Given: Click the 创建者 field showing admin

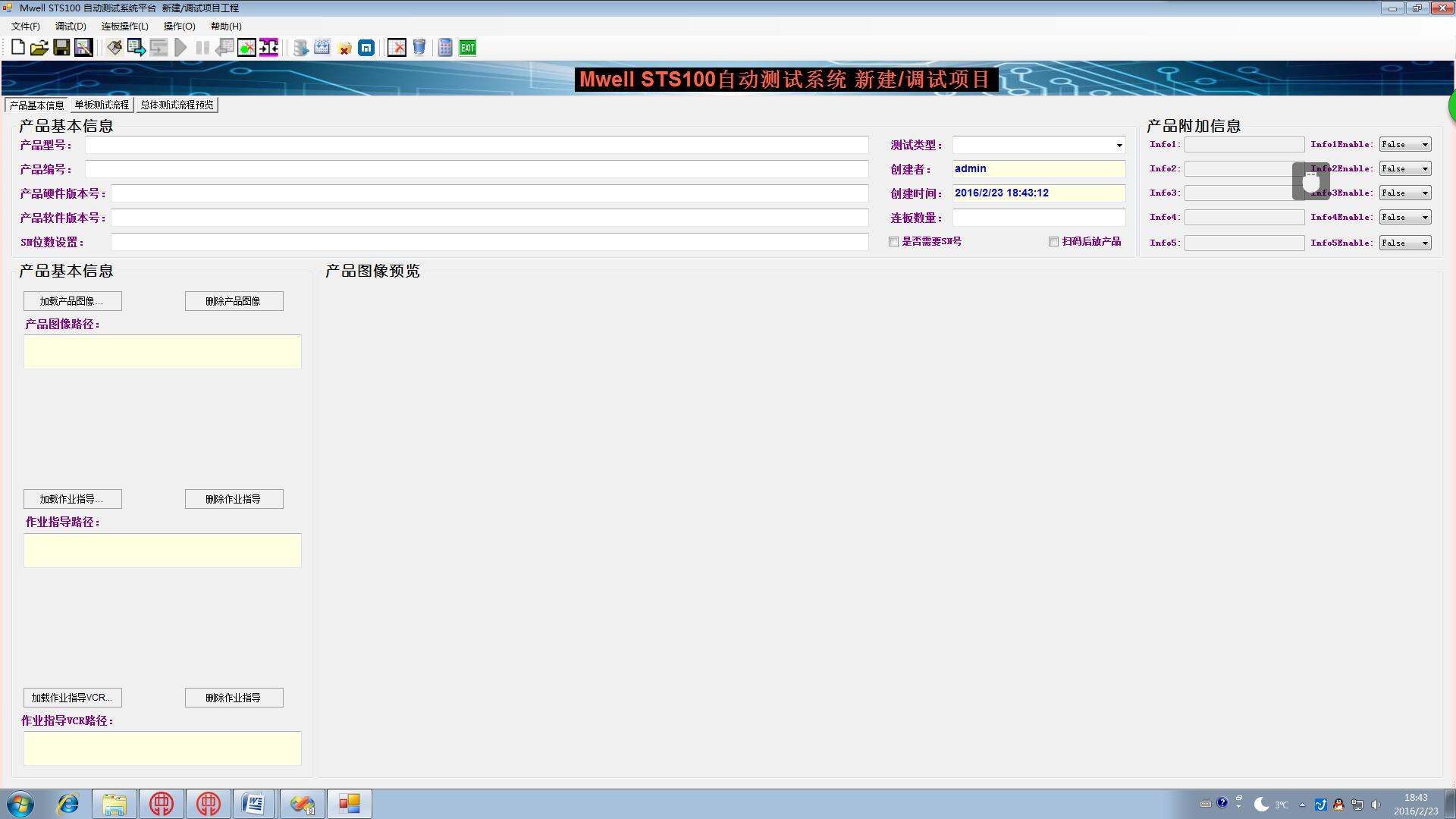Looking at the screenshot, I should [1039, 169].
